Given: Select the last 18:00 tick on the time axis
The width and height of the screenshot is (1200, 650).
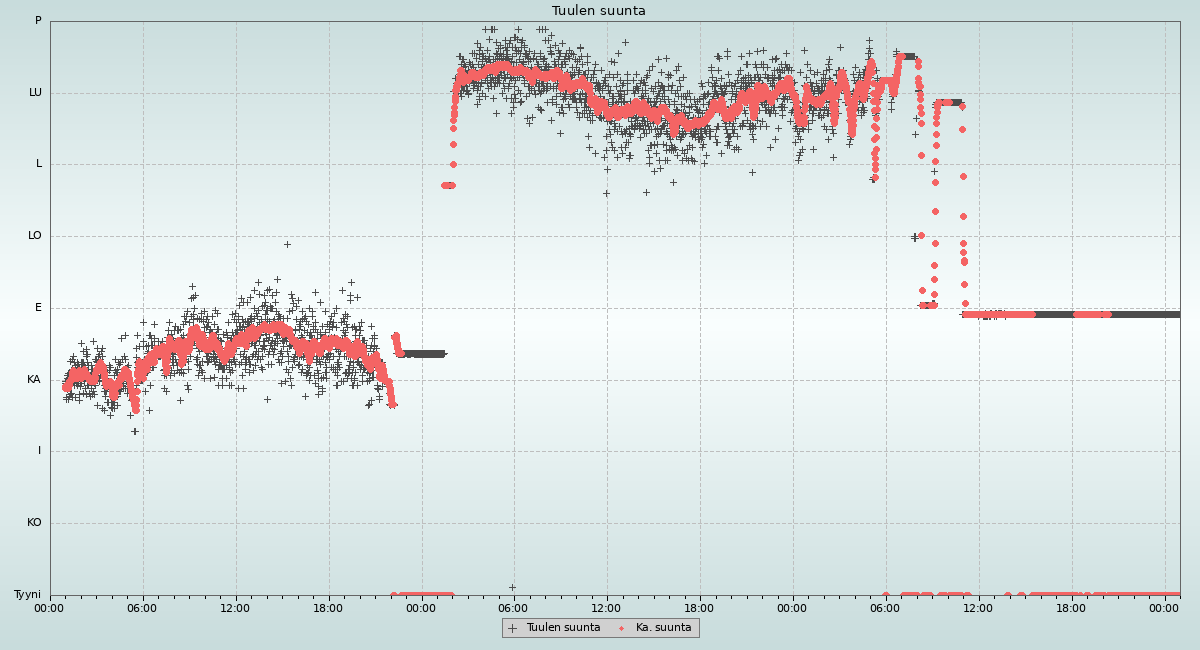Looking at the screenshot, I should click(x=1070, y=608).
